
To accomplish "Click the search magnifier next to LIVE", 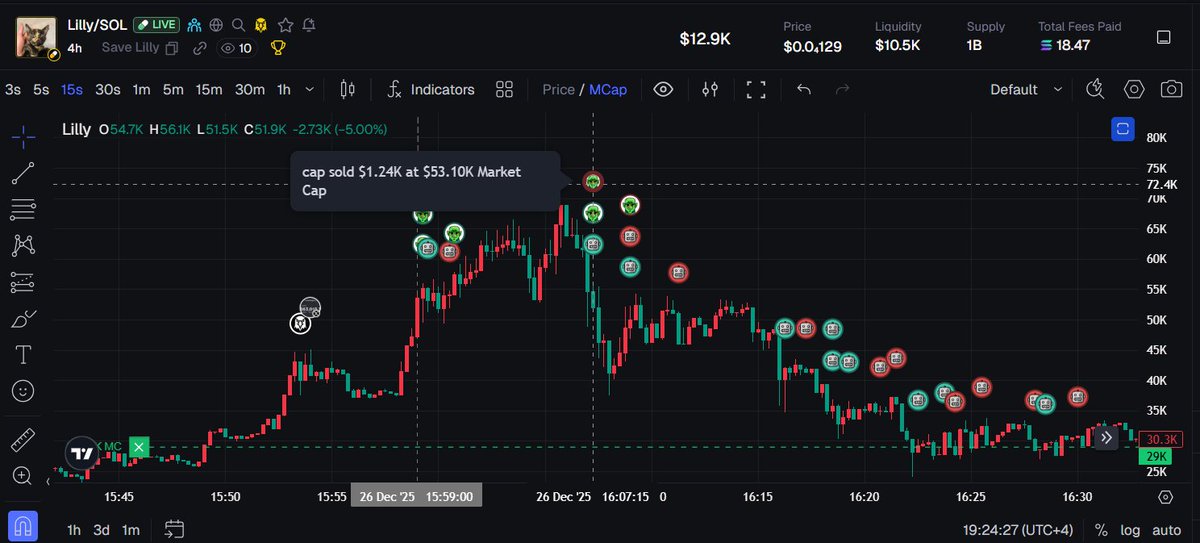I will coord(238,24).
